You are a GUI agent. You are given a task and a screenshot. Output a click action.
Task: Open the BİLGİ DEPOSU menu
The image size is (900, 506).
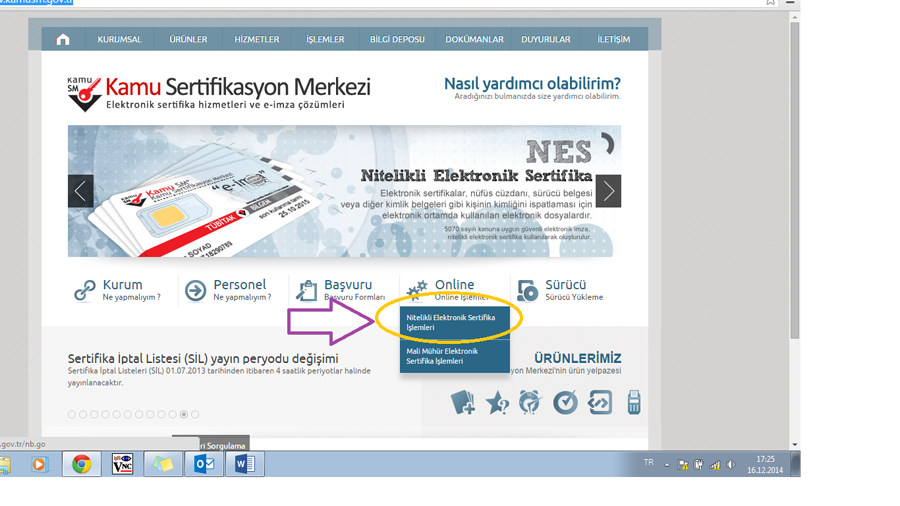pyautogui.click(x=397, y=39)
